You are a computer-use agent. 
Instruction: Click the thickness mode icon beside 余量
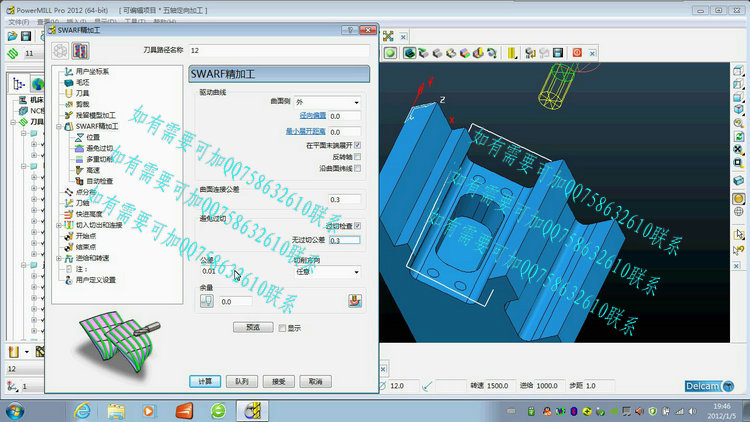click(207, 301)
